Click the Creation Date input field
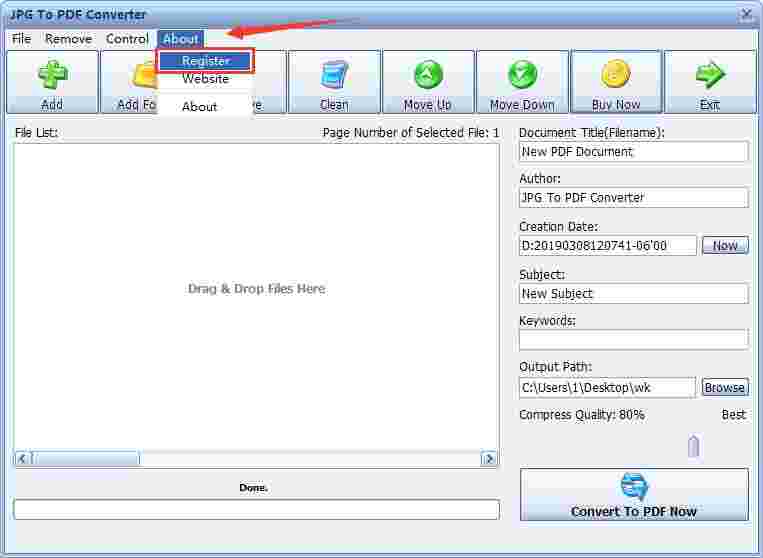Viewport: 763px width, 558px height. click(x=608, y=246)
